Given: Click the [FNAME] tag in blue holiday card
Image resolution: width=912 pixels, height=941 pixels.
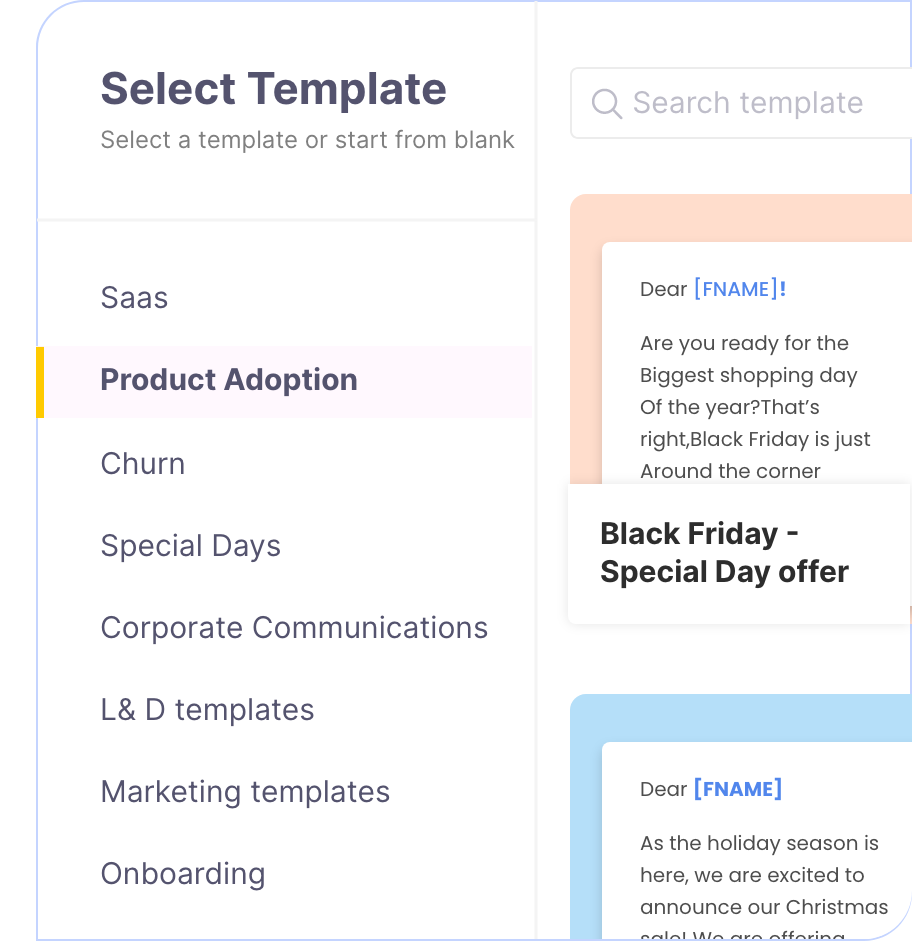Looking at the screenshot, I should click(x=737, y=789).
